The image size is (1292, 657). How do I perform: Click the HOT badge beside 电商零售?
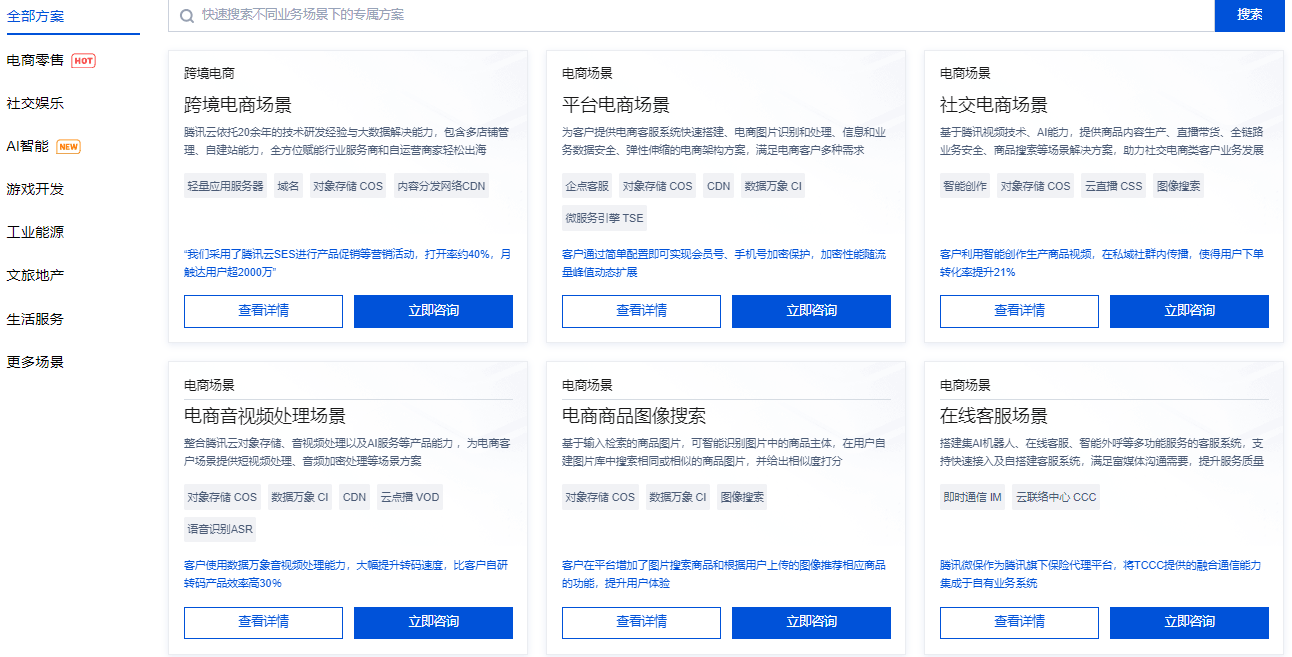pyautogui.click(x=85, y=60)
